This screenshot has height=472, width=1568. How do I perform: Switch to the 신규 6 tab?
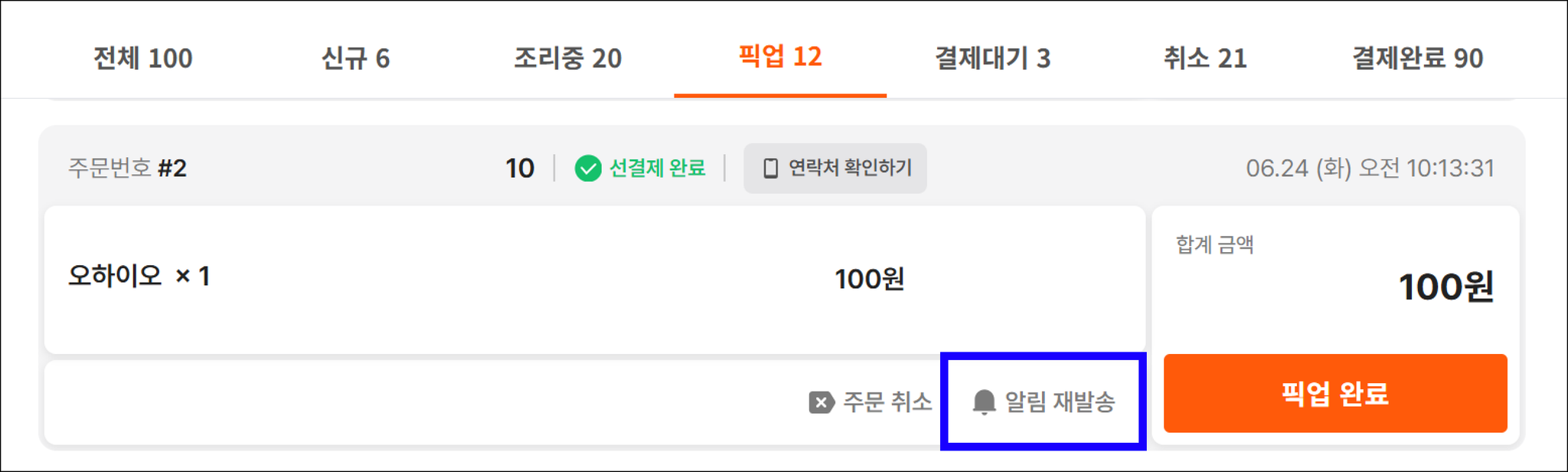[x=355, y=58]
